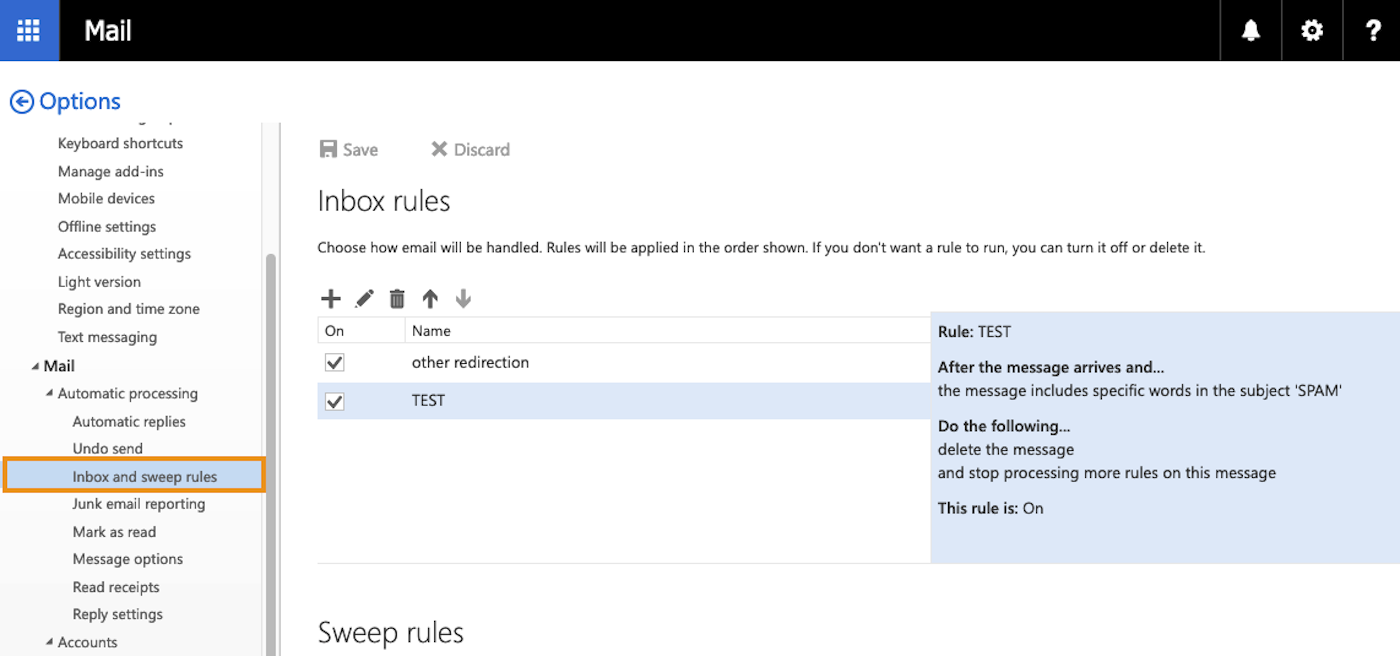Edit the selected rule with pencil
This screenshot has height=656, width=1400.
click(x=364, y=298)
